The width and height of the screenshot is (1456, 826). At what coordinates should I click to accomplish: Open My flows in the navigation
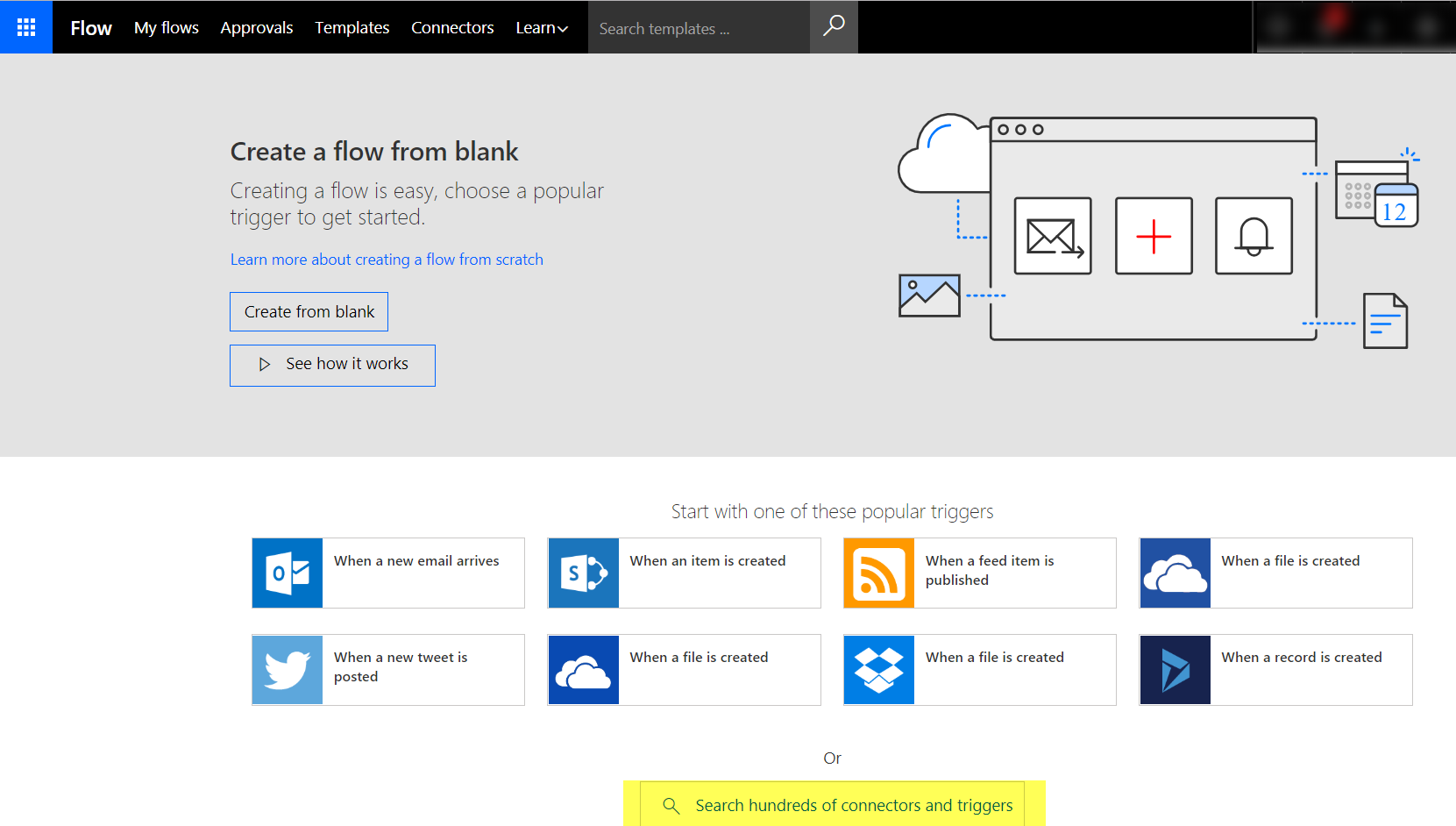167,28
